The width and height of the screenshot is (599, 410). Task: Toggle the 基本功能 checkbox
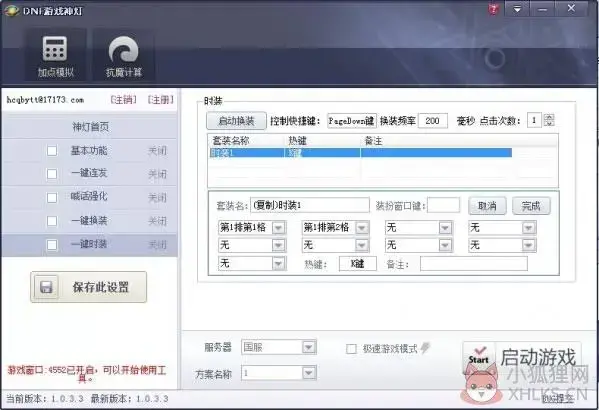coord(52,151)
